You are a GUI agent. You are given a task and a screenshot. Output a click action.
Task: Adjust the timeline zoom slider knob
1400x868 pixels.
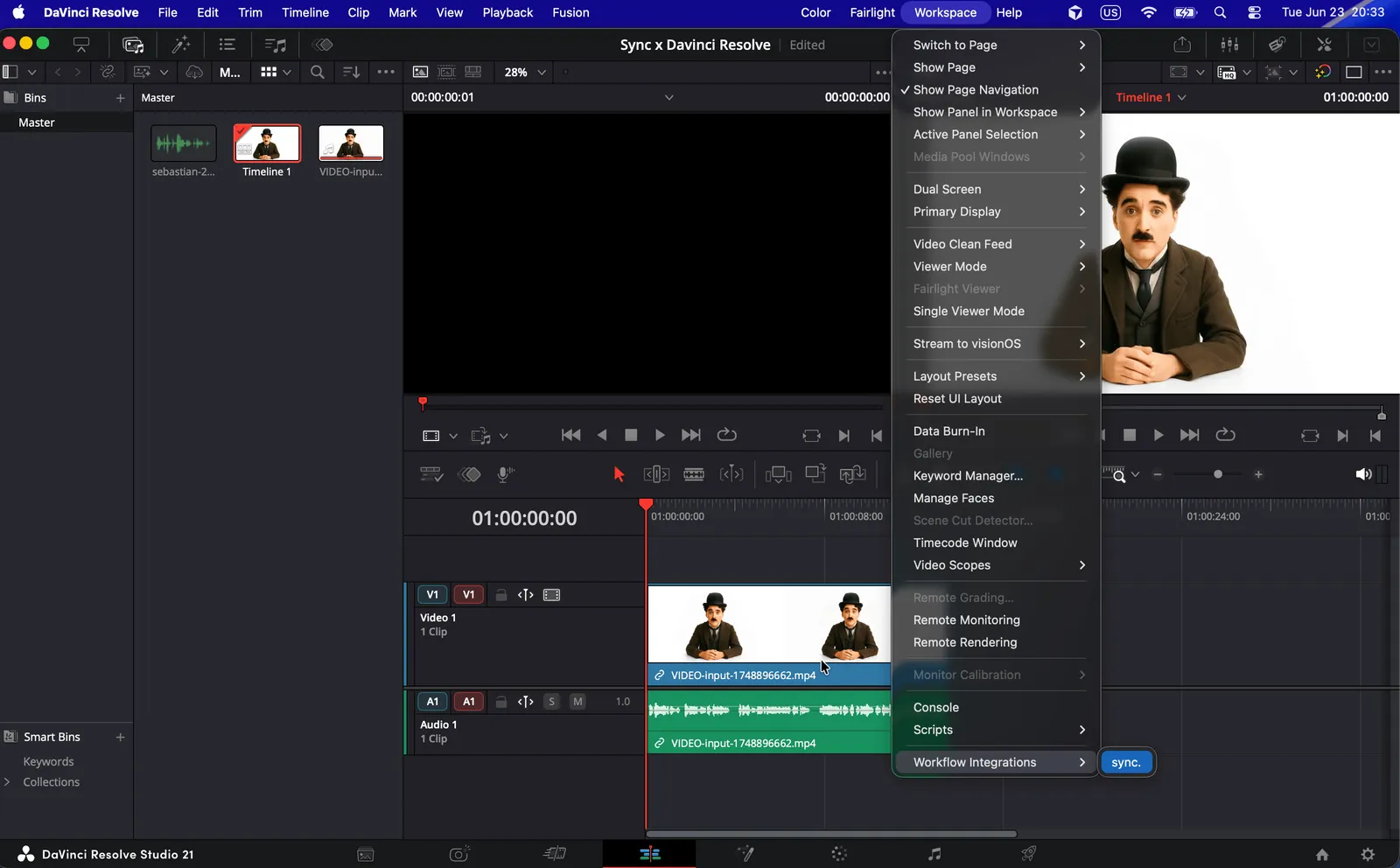[1217, 474]
